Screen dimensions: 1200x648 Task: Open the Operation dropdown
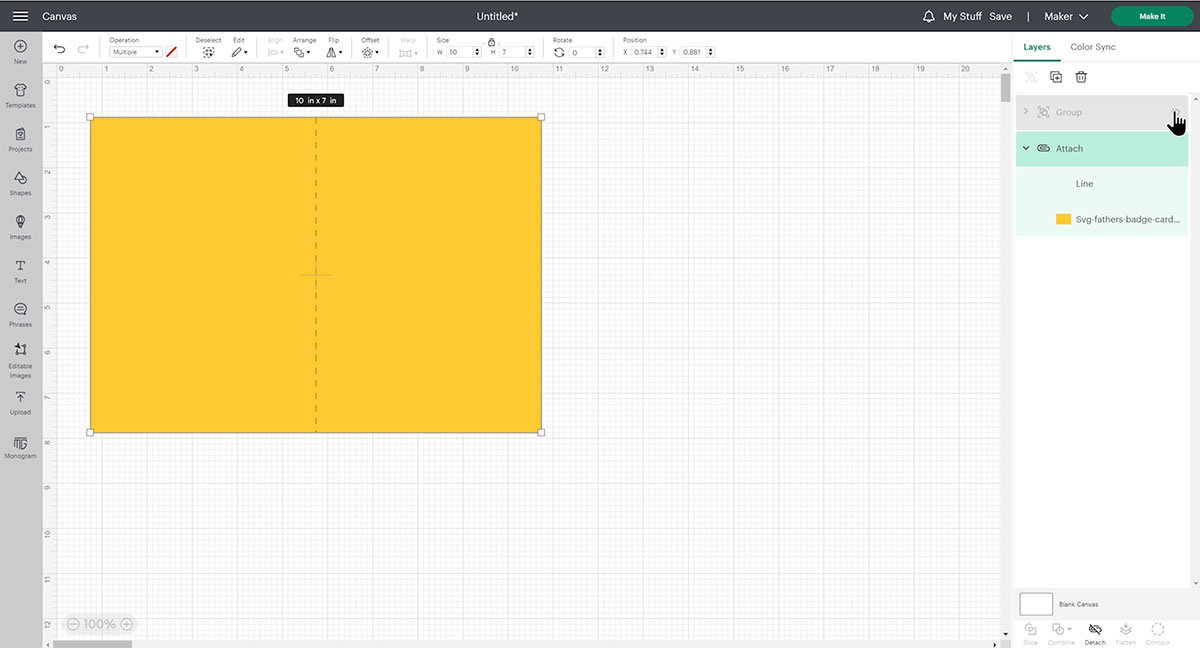(136, 52)
